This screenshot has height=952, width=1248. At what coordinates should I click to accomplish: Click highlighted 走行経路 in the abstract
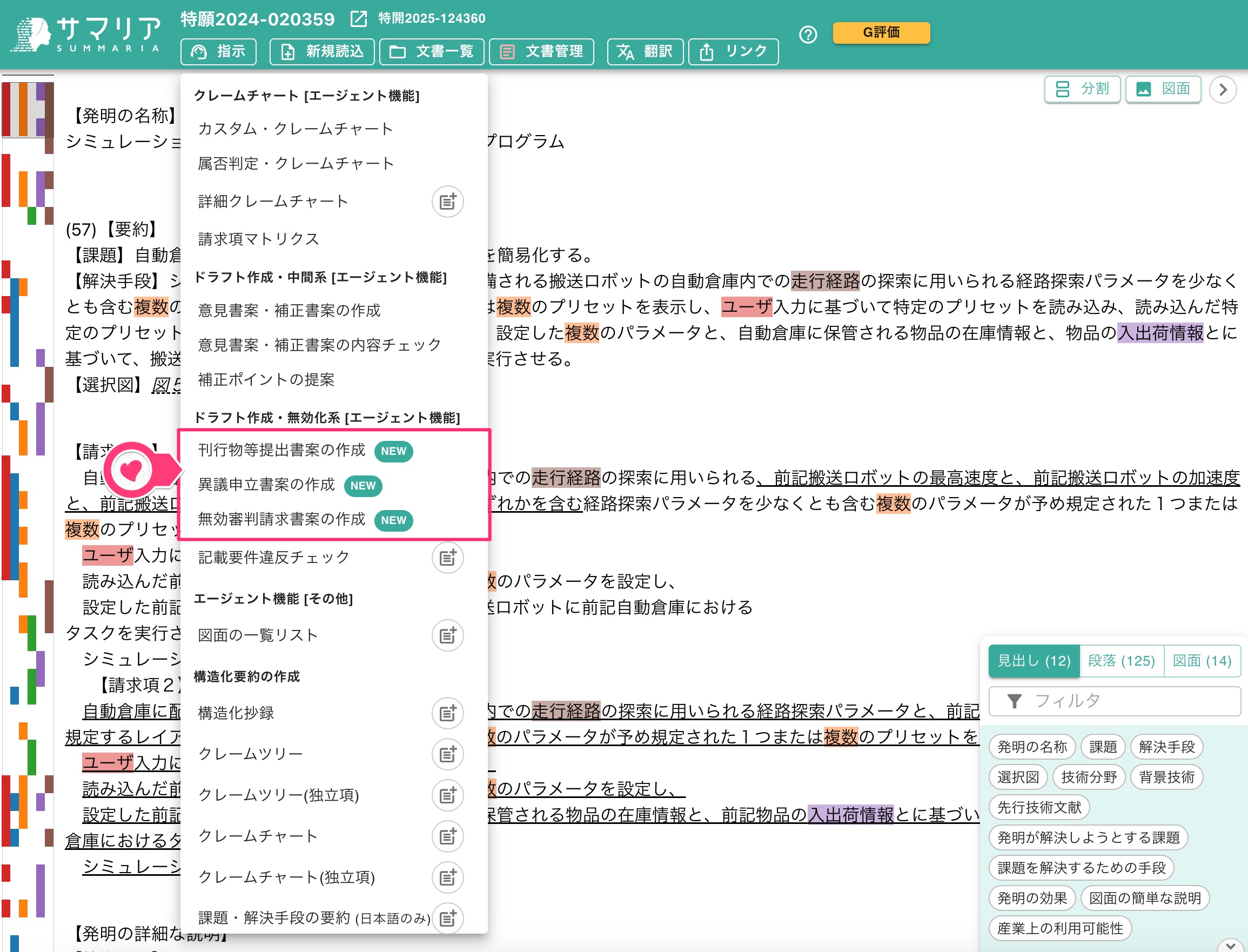[x=826, y=280]
